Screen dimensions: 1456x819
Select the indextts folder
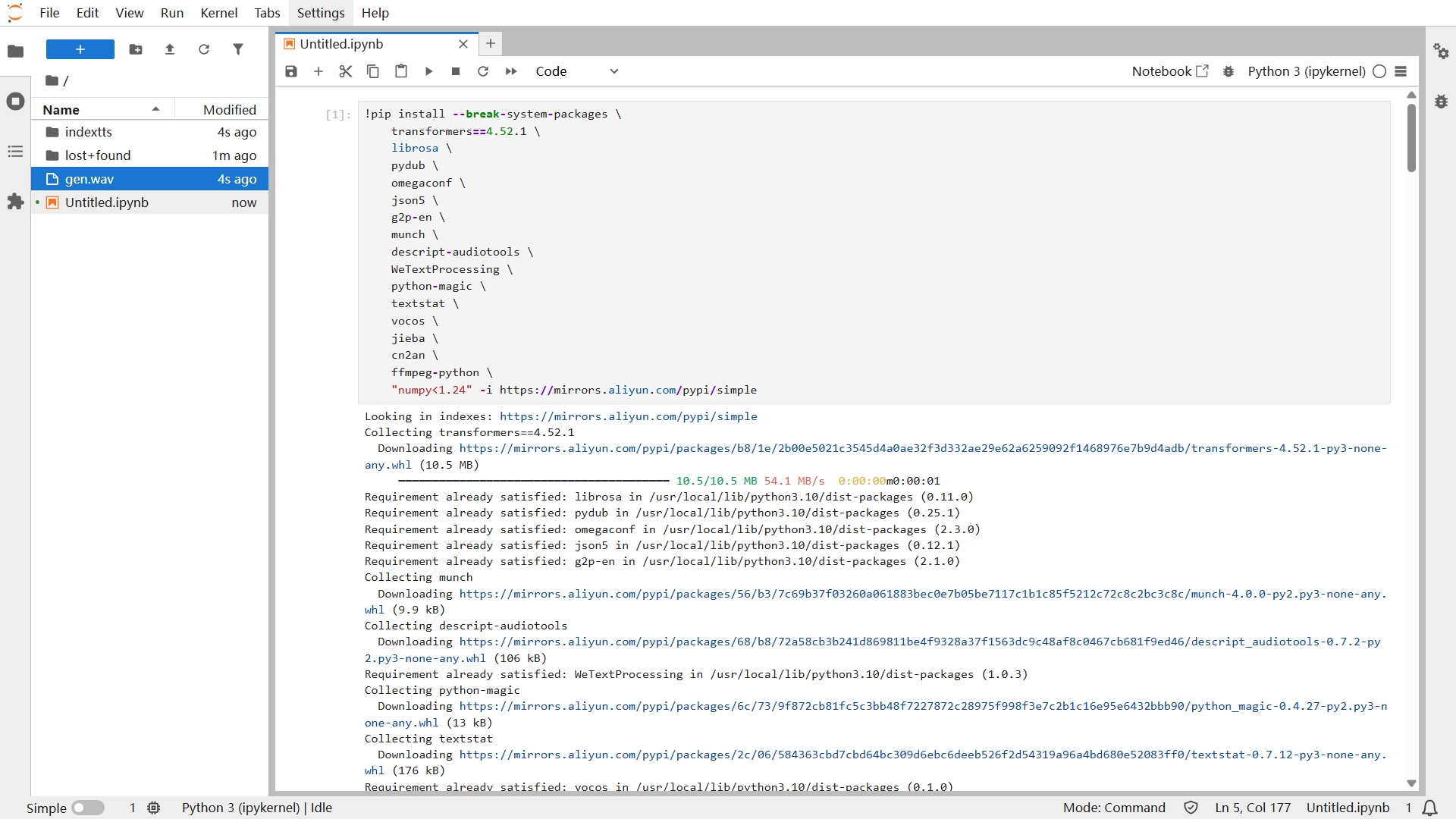149,132
